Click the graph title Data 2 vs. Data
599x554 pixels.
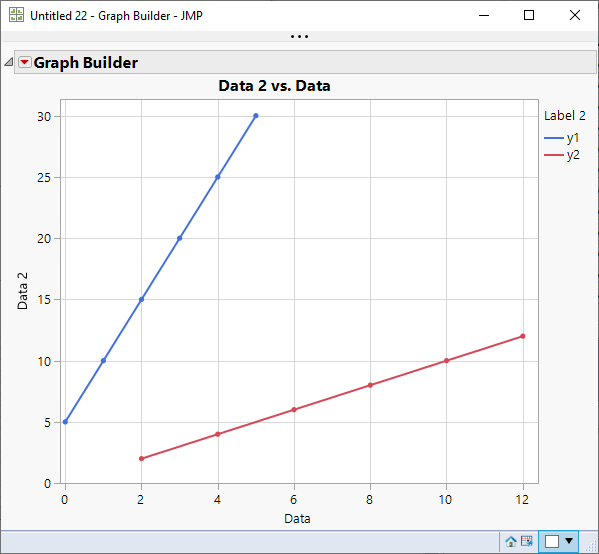pos(274,86)
